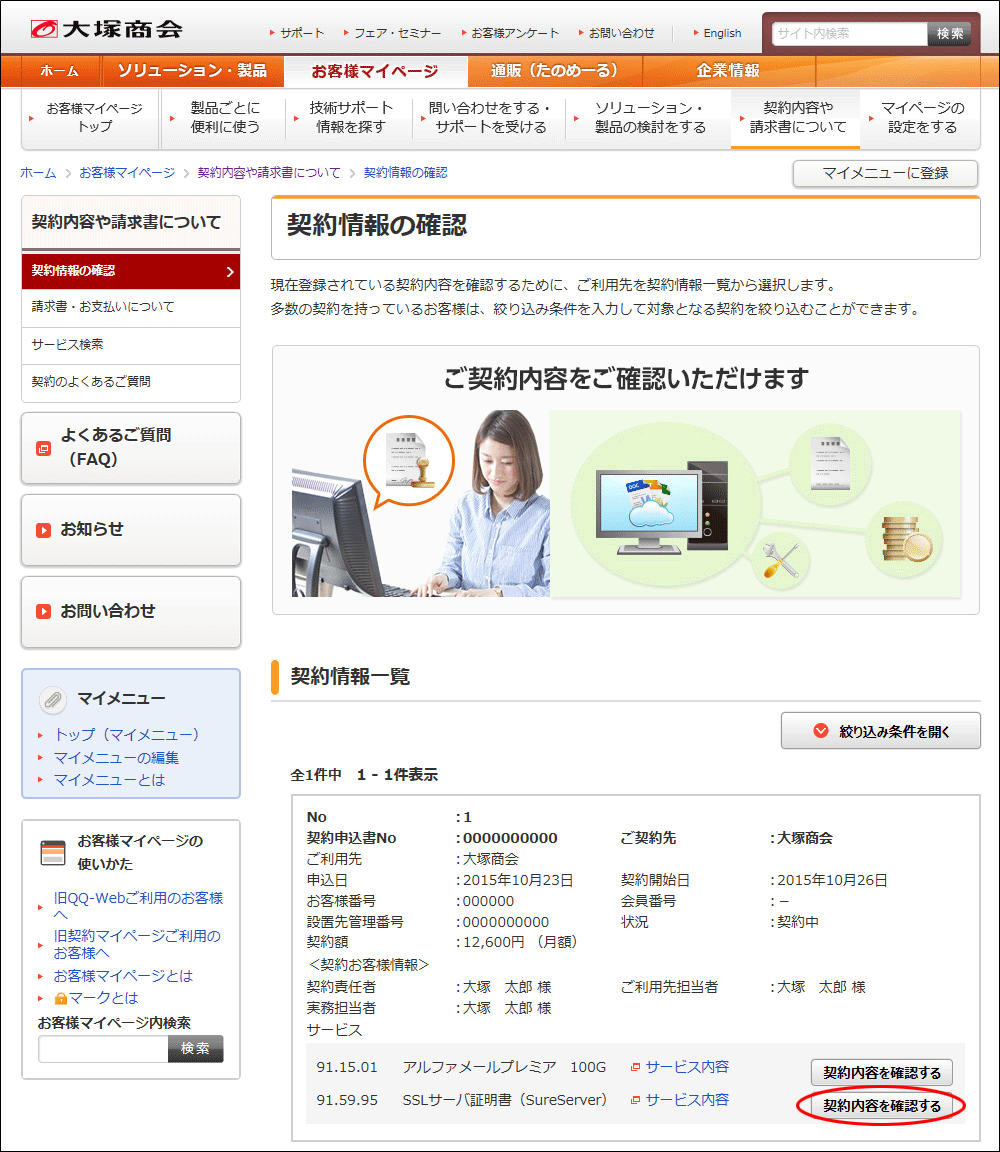Click the マイメニューの編集 link
1000x1152 pixels.
point(116,757)
